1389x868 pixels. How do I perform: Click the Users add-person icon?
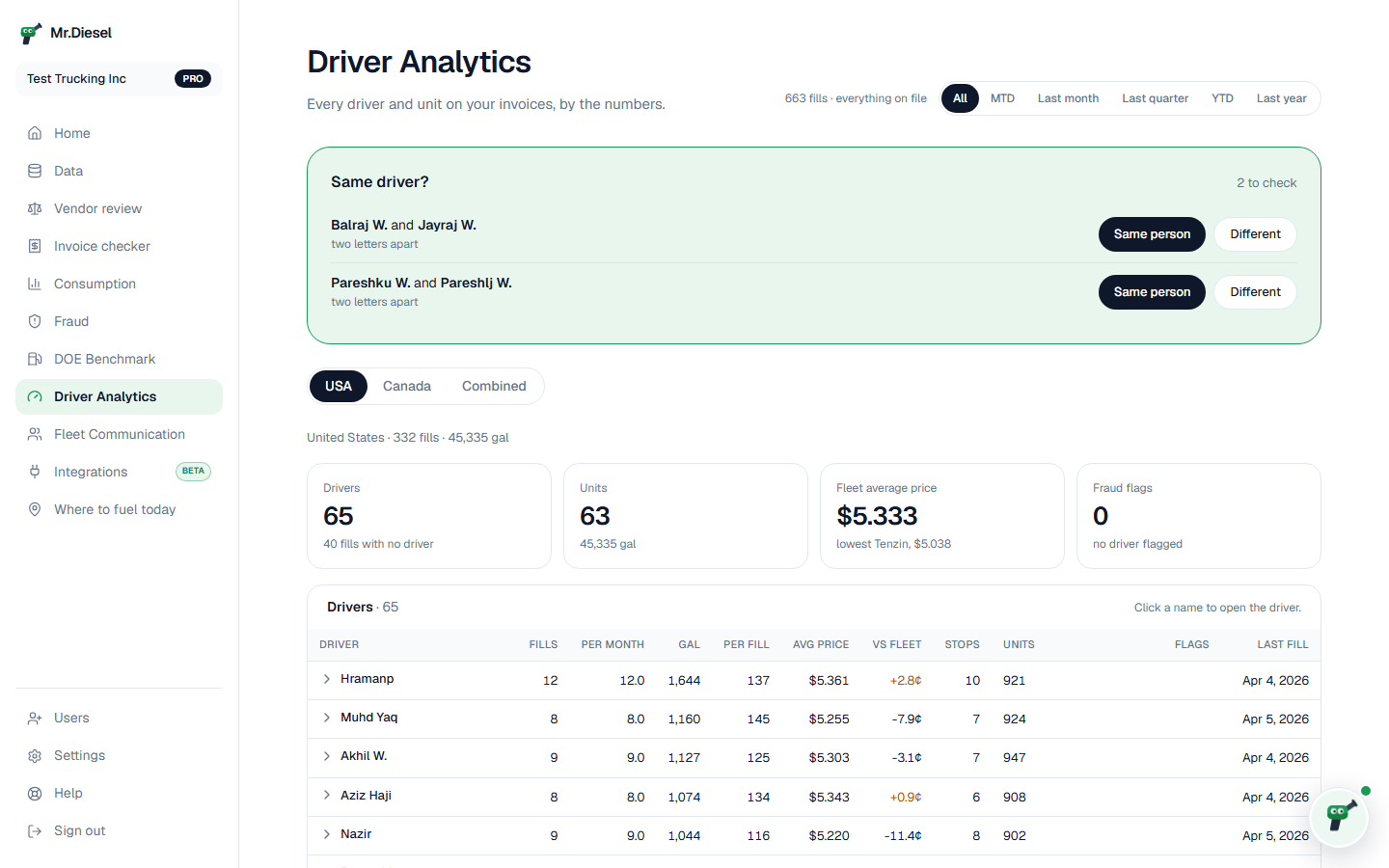click(x=35, y=718)
